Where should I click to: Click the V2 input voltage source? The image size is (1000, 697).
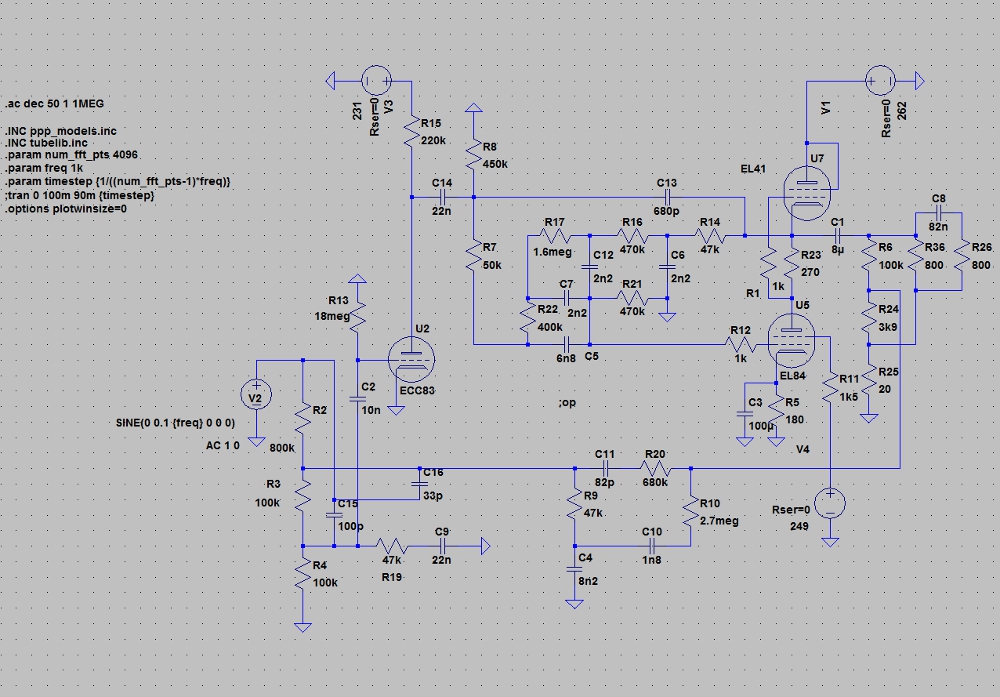(256, 395)
